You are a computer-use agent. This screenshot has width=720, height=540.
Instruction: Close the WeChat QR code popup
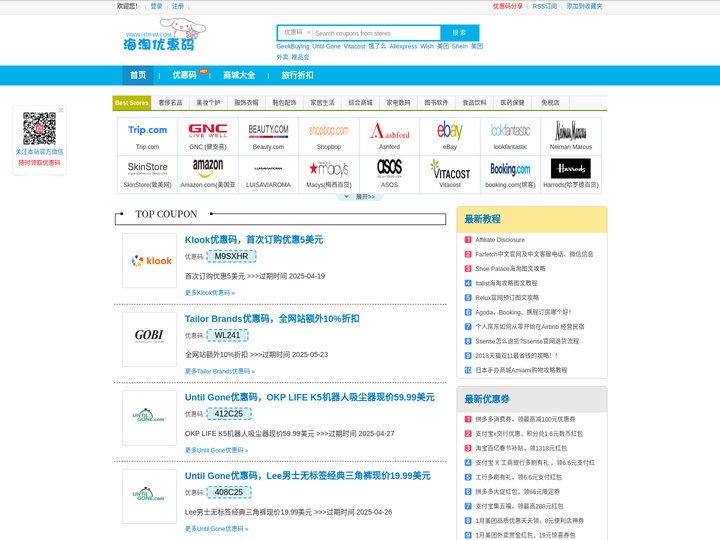point(61,110)
